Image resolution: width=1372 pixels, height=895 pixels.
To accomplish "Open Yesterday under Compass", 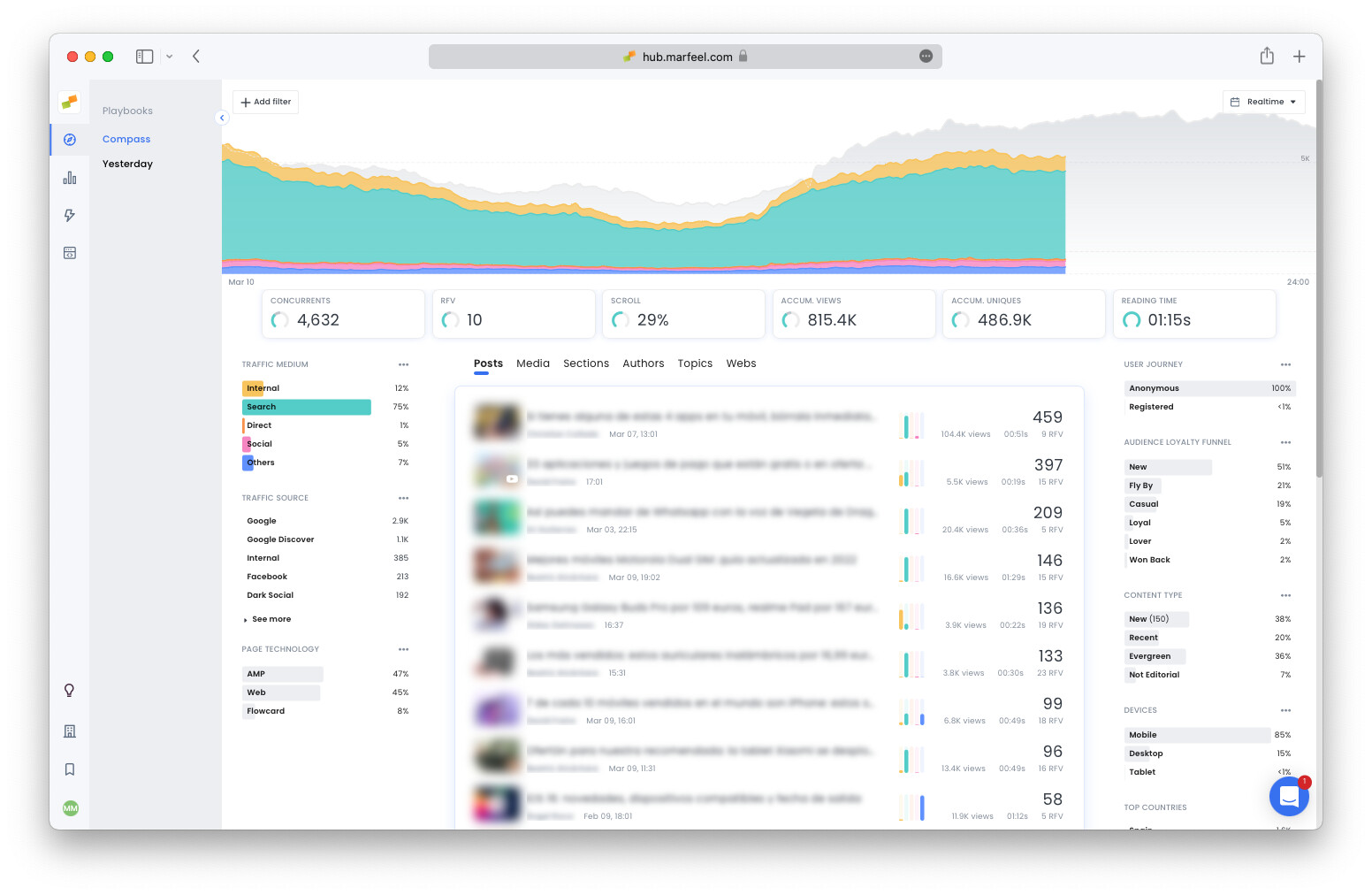I will coord(127,164).
